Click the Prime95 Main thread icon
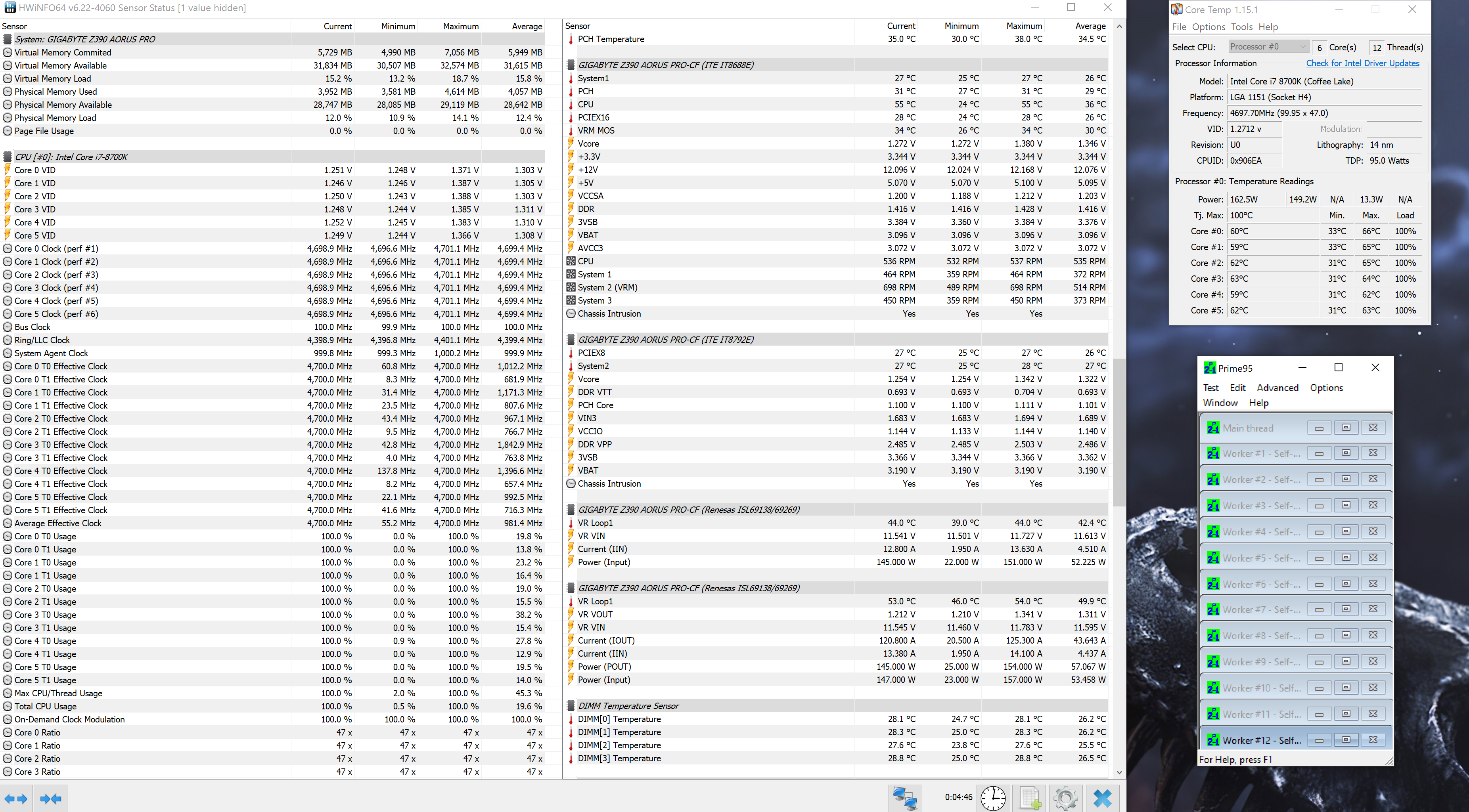 1213,428
